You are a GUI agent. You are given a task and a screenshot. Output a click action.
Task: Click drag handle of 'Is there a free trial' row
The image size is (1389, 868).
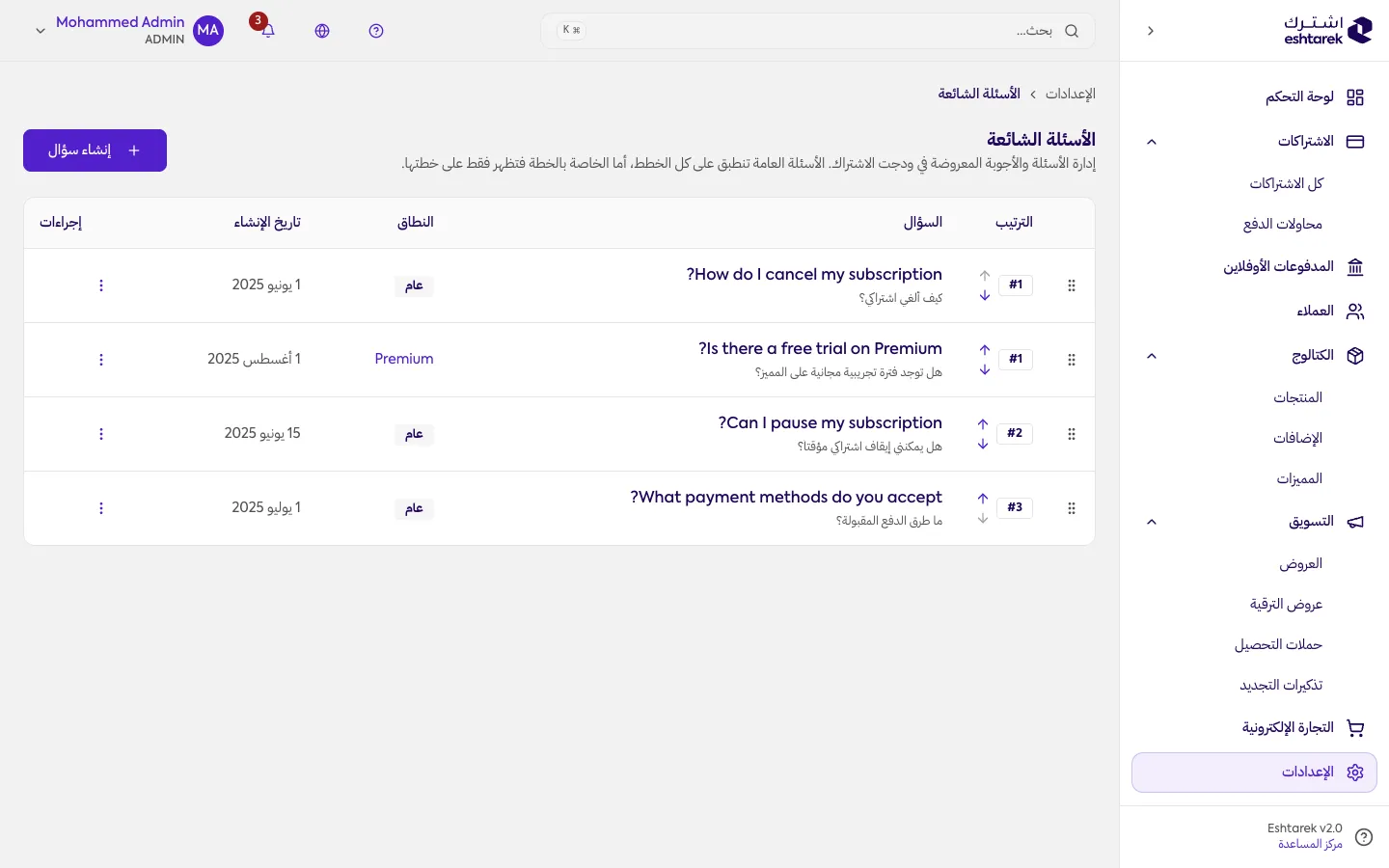tap(1072, 360)
